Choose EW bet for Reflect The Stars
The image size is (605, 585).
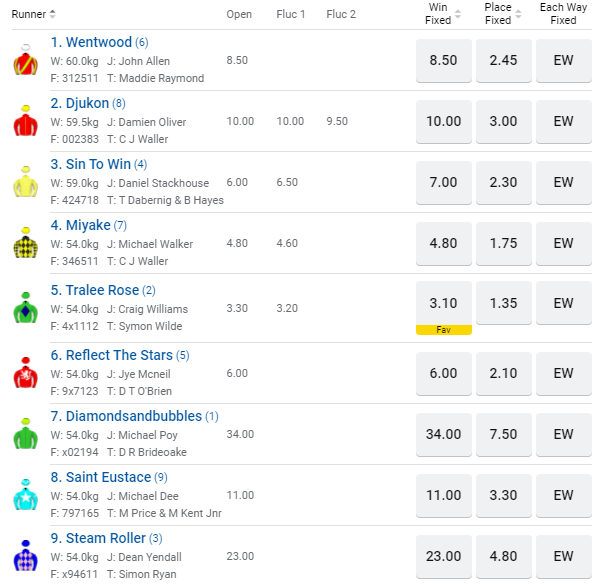point(563,374)
